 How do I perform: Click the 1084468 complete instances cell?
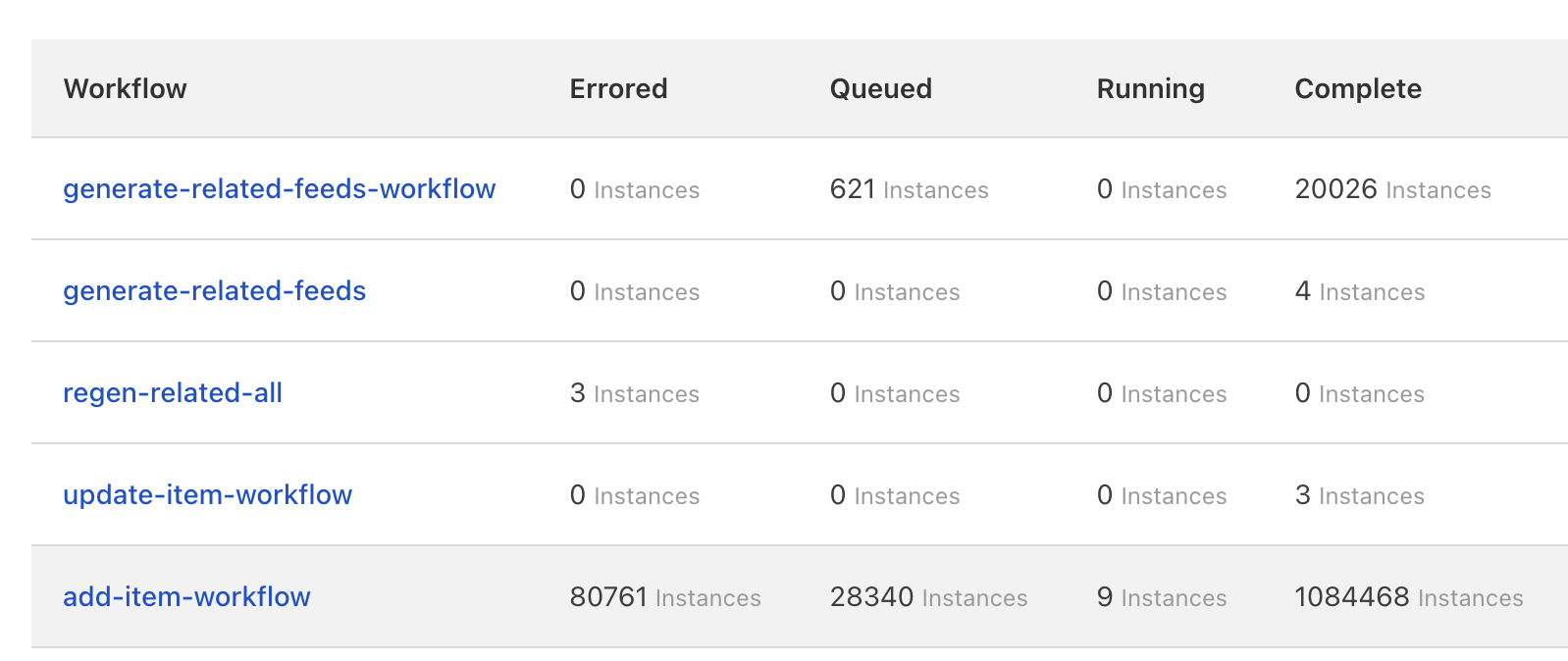point(1408,597)
